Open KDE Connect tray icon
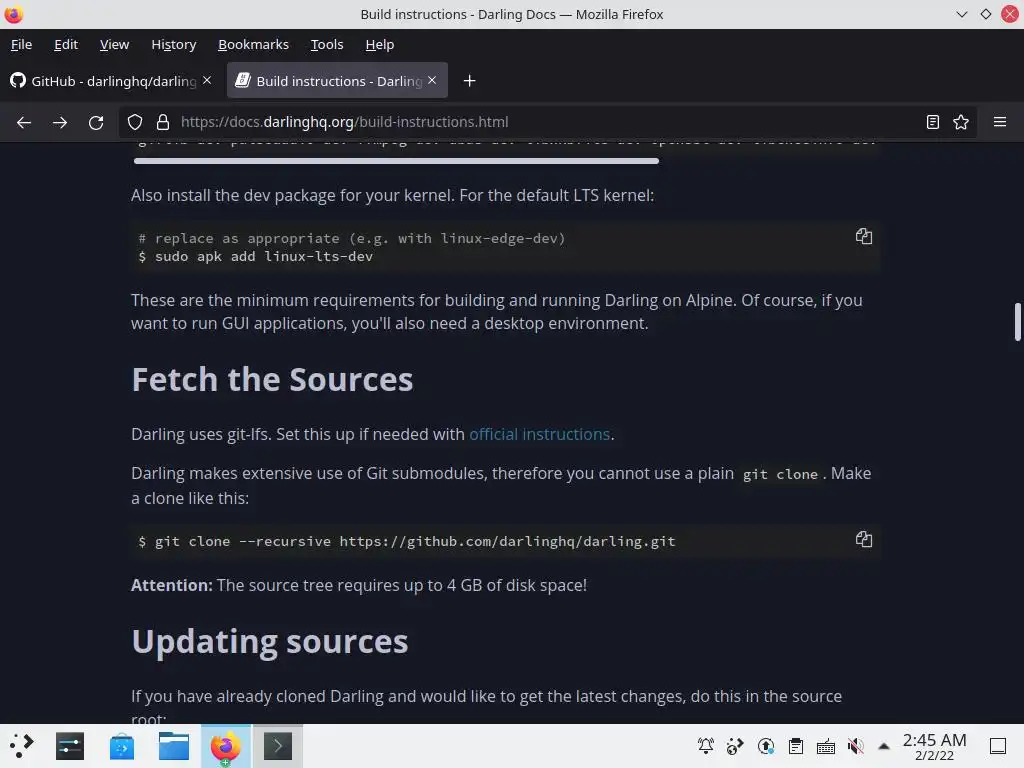 click(x=735, y=746)
